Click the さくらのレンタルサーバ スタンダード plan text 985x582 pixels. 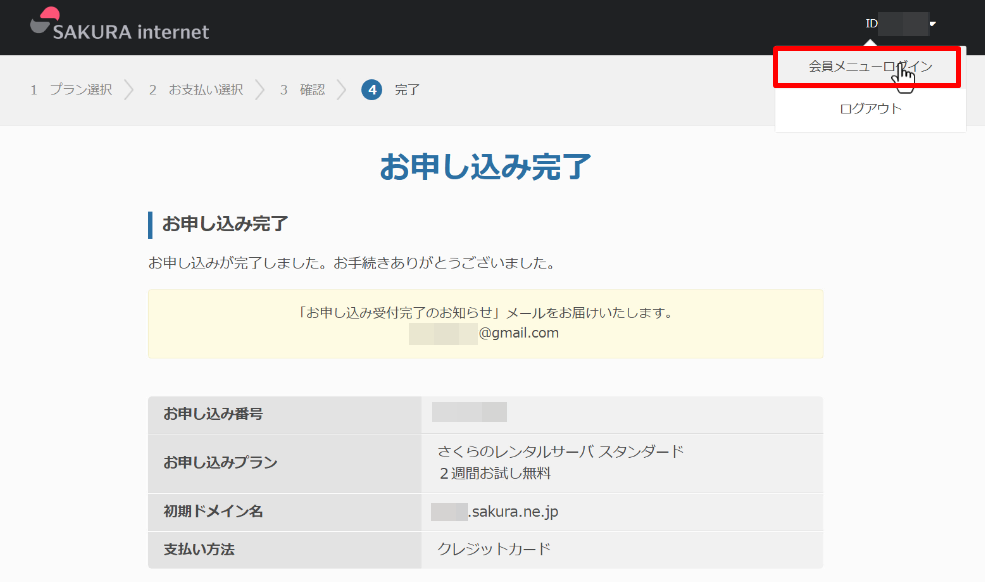point(560,451)
